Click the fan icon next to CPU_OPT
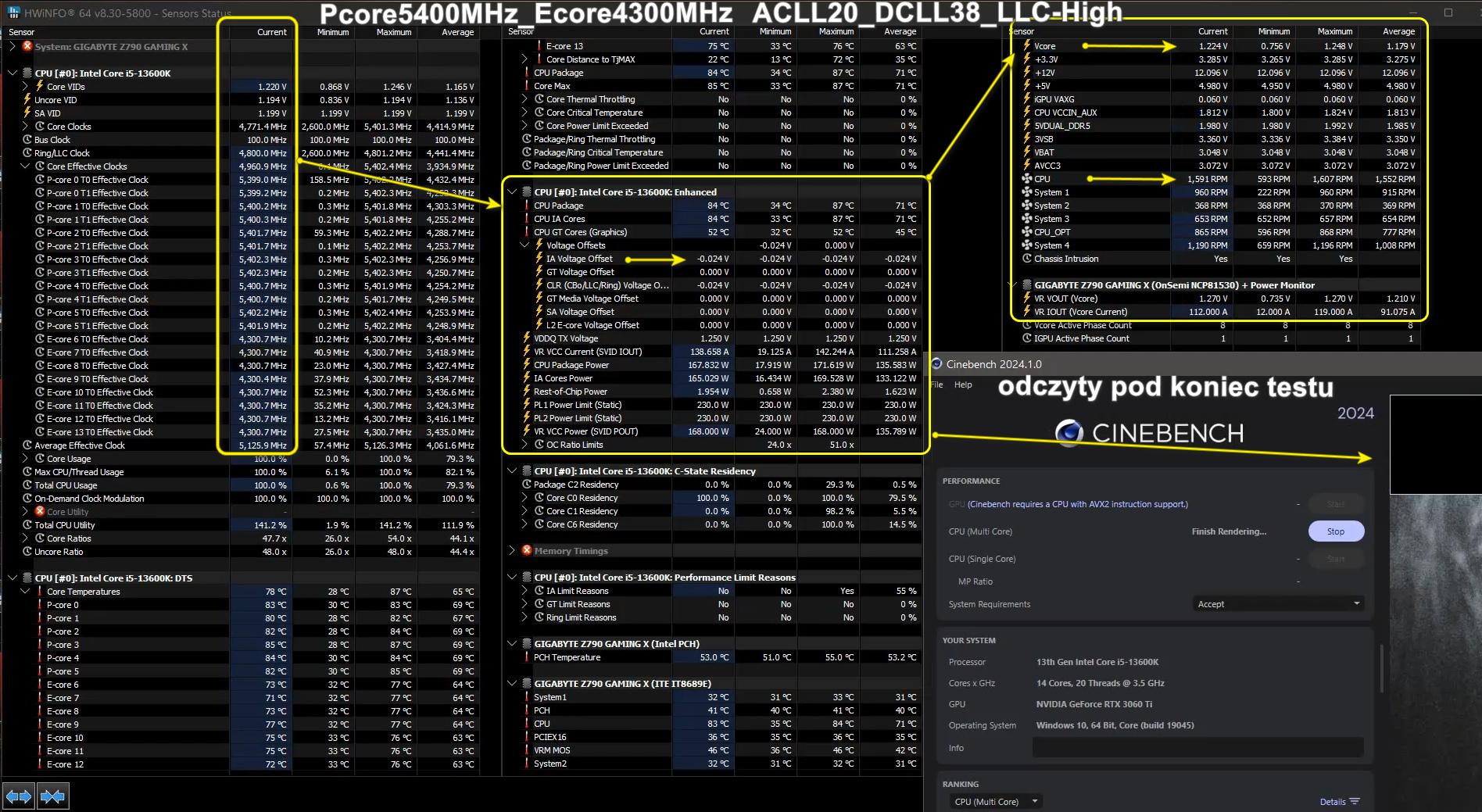 pos(1027,232)
